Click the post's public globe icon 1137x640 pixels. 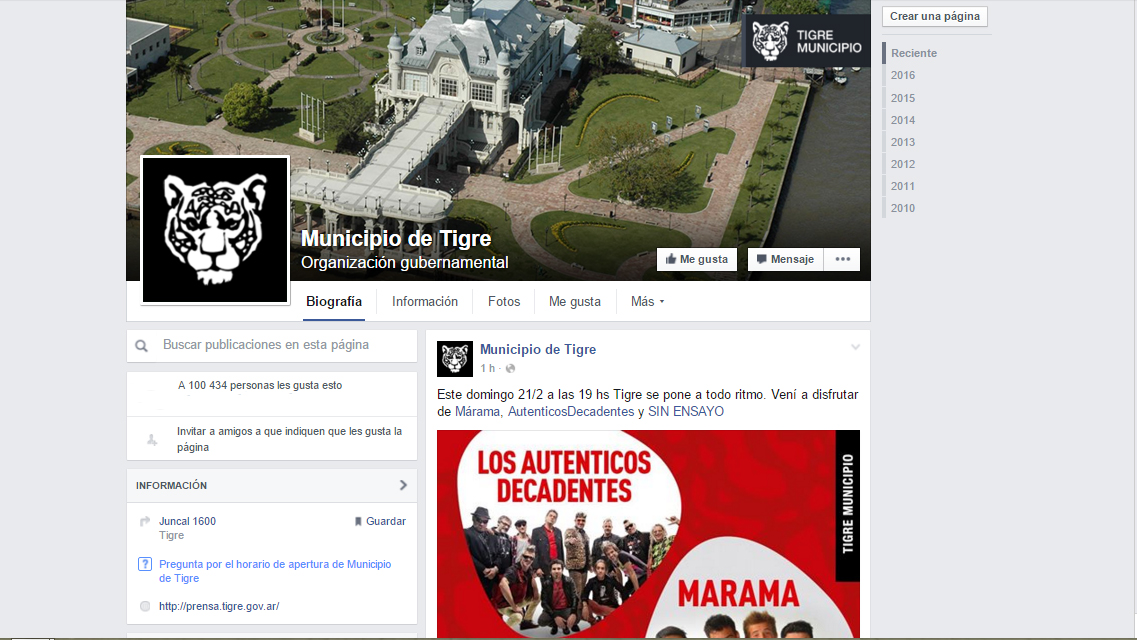coord(510,369)
